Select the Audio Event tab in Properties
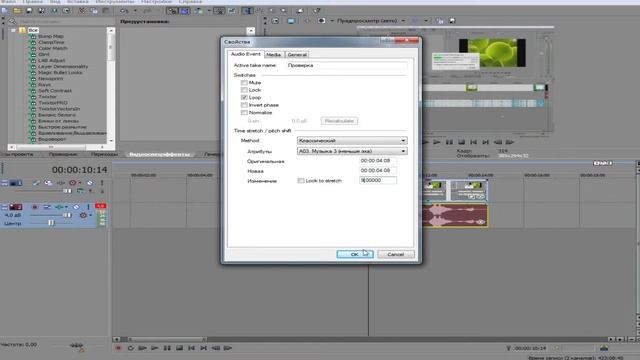 coord(245,54)
